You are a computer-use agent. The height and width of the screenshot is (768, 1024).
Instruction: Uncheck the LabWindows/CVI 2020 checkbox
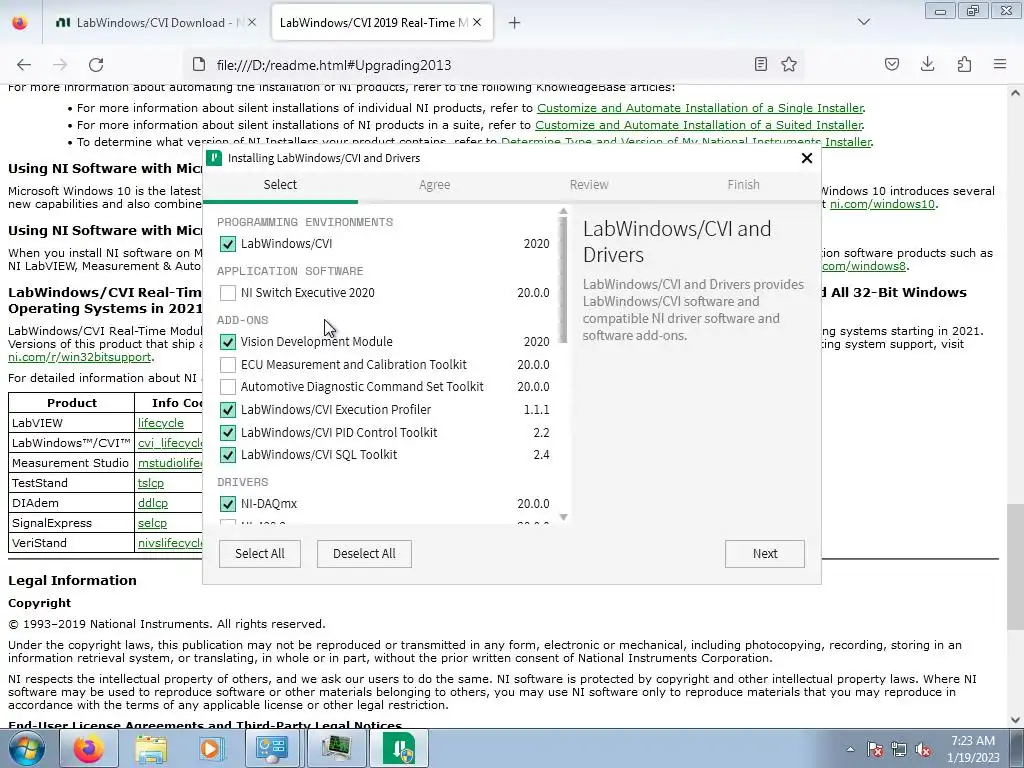tap(227, 244)
